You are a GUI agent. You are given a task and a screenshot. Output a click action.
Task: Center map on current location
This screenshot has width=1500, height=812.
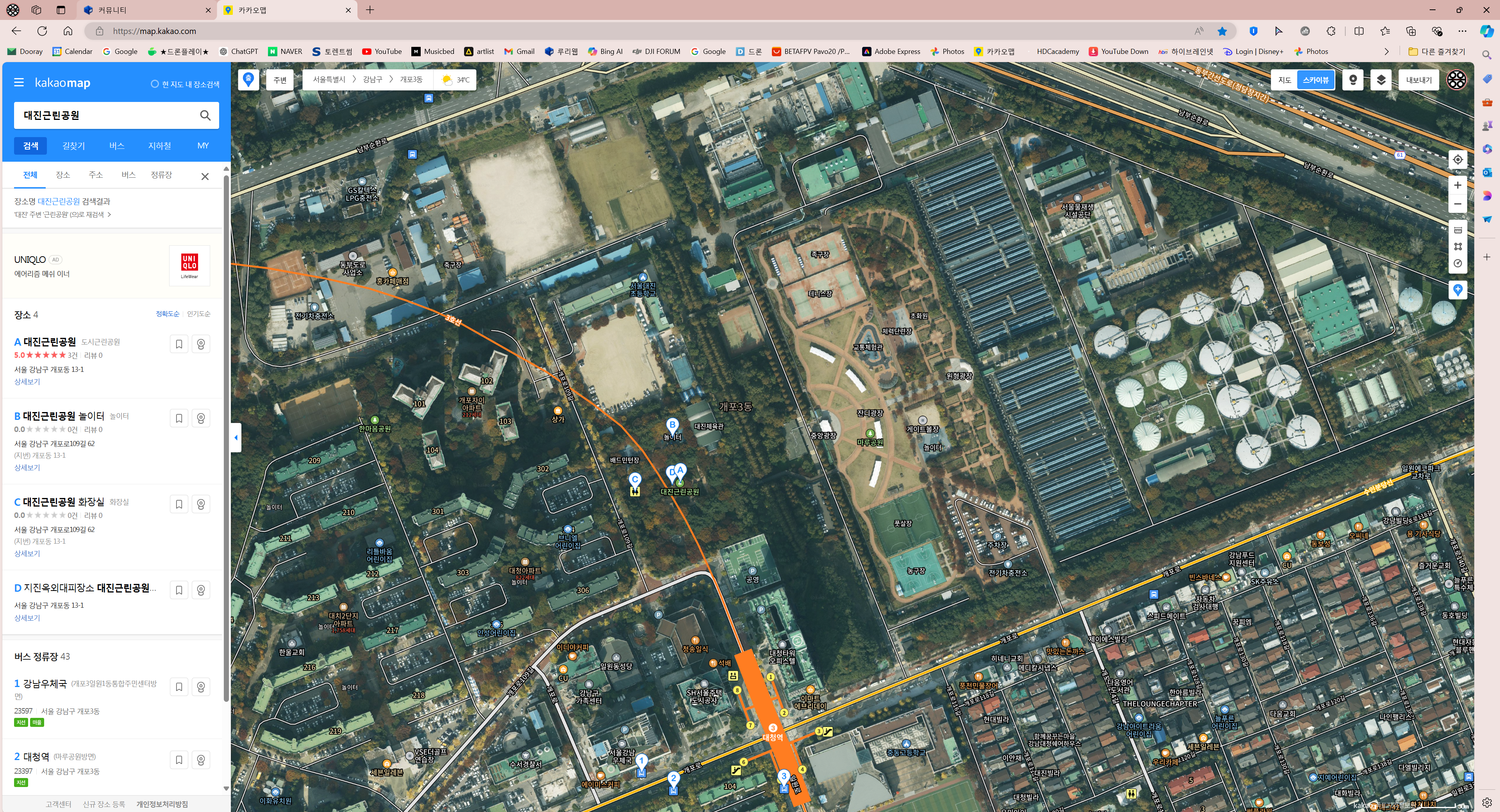tap(1457, 159)
